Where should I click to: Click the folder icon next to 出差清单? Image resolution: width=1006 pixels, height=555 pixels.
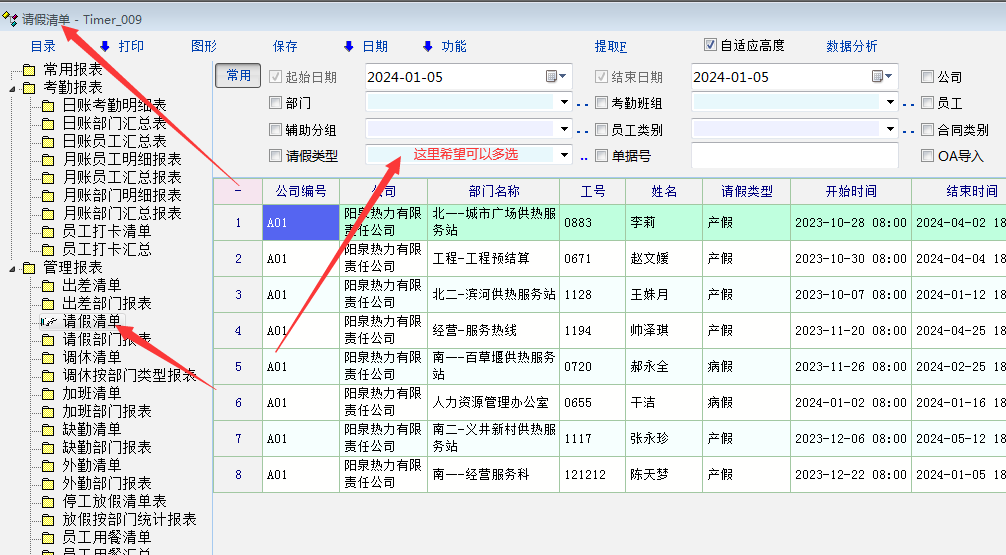click(x=48, y=286)
